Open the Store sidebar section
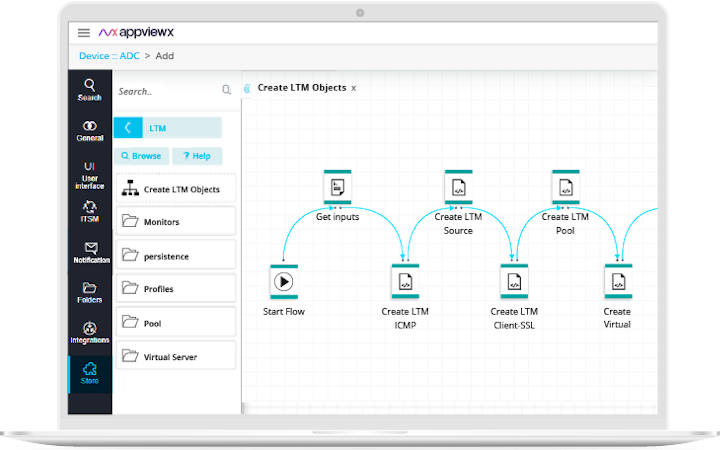This screenshot has width=720, height=450. pos(90,374)
